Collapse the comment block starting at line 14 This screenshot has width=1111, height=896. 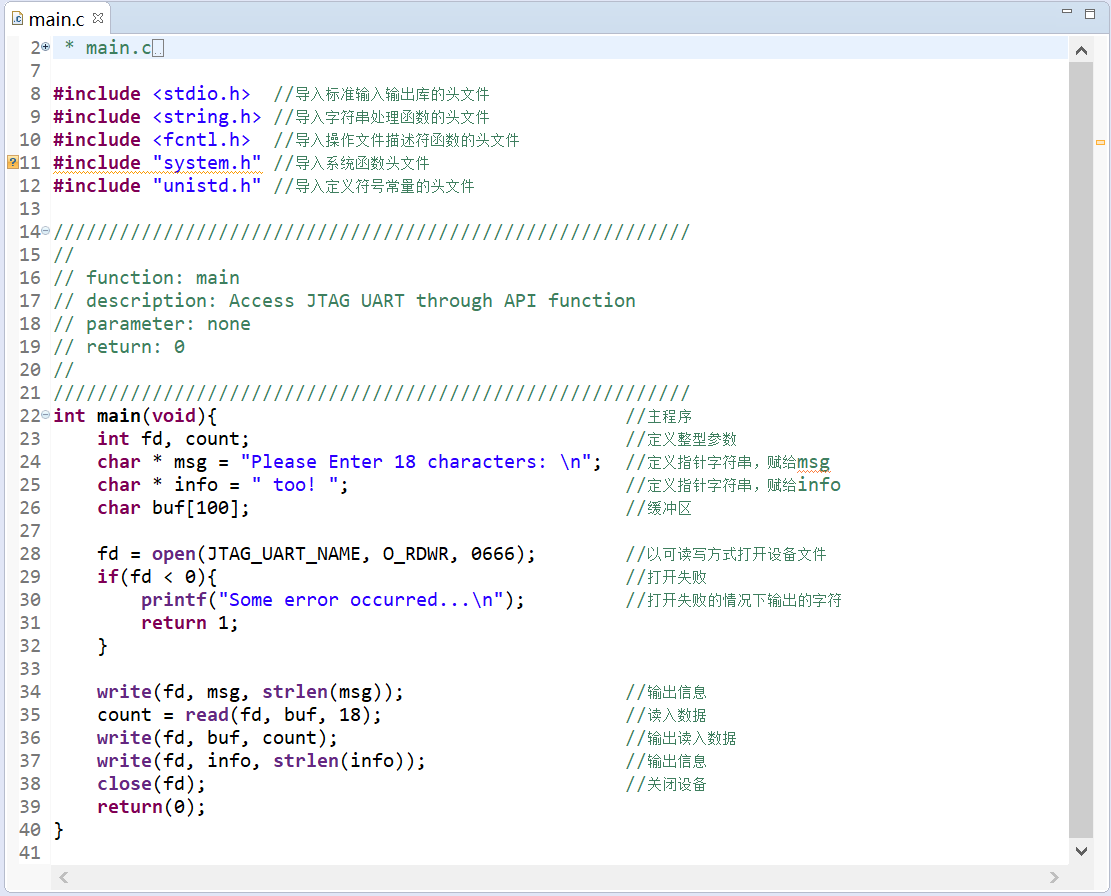coord(44,230)
